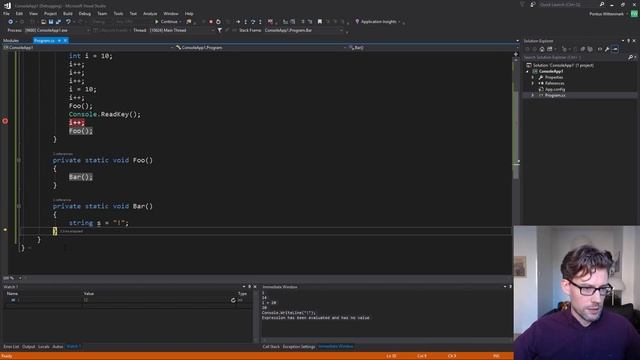Viewport: 640px width, 360px height.
Task: Open the Window menu
Action: [171, 13]
